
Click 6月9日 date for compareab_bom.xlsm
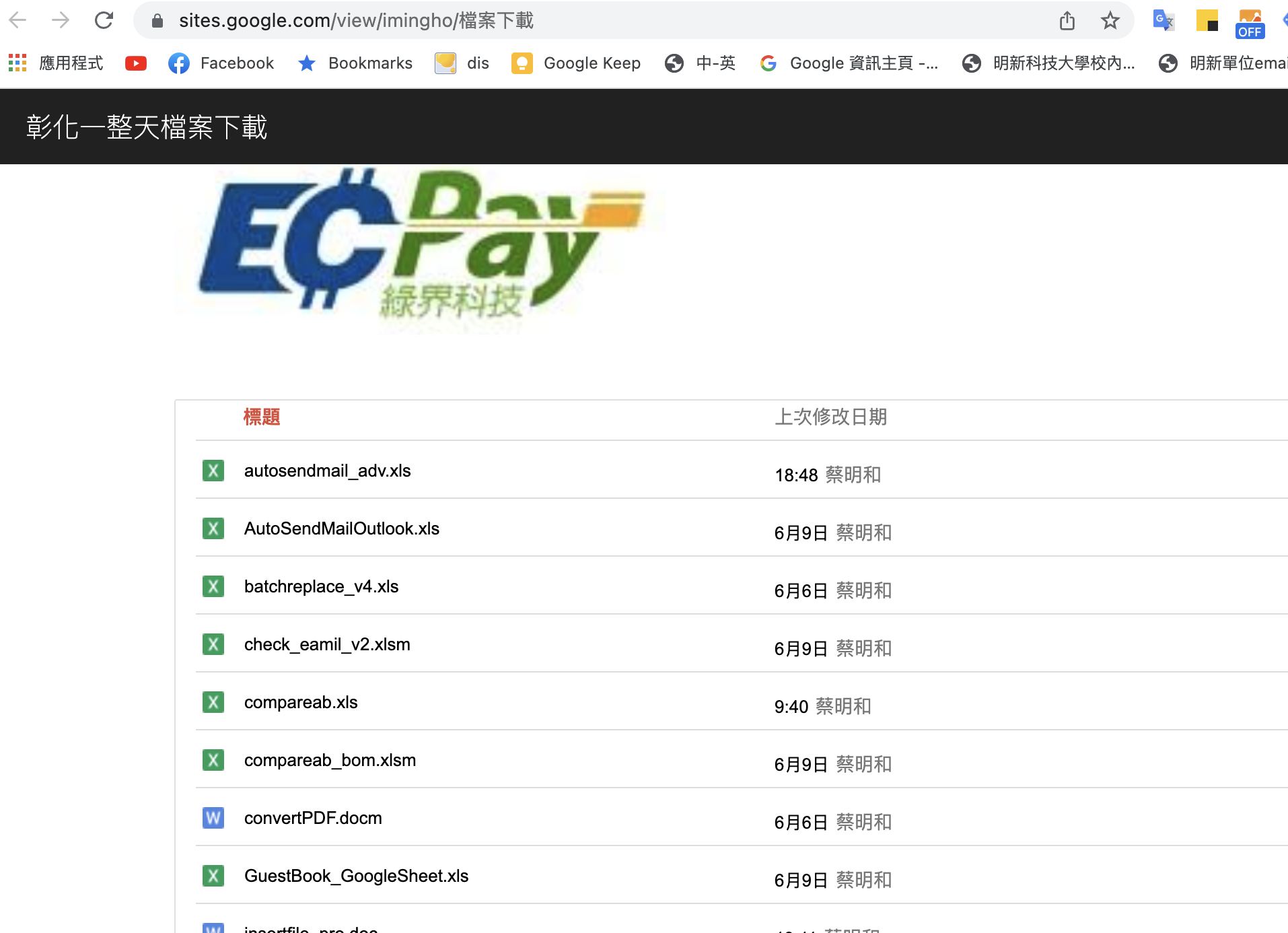(801, 765)
